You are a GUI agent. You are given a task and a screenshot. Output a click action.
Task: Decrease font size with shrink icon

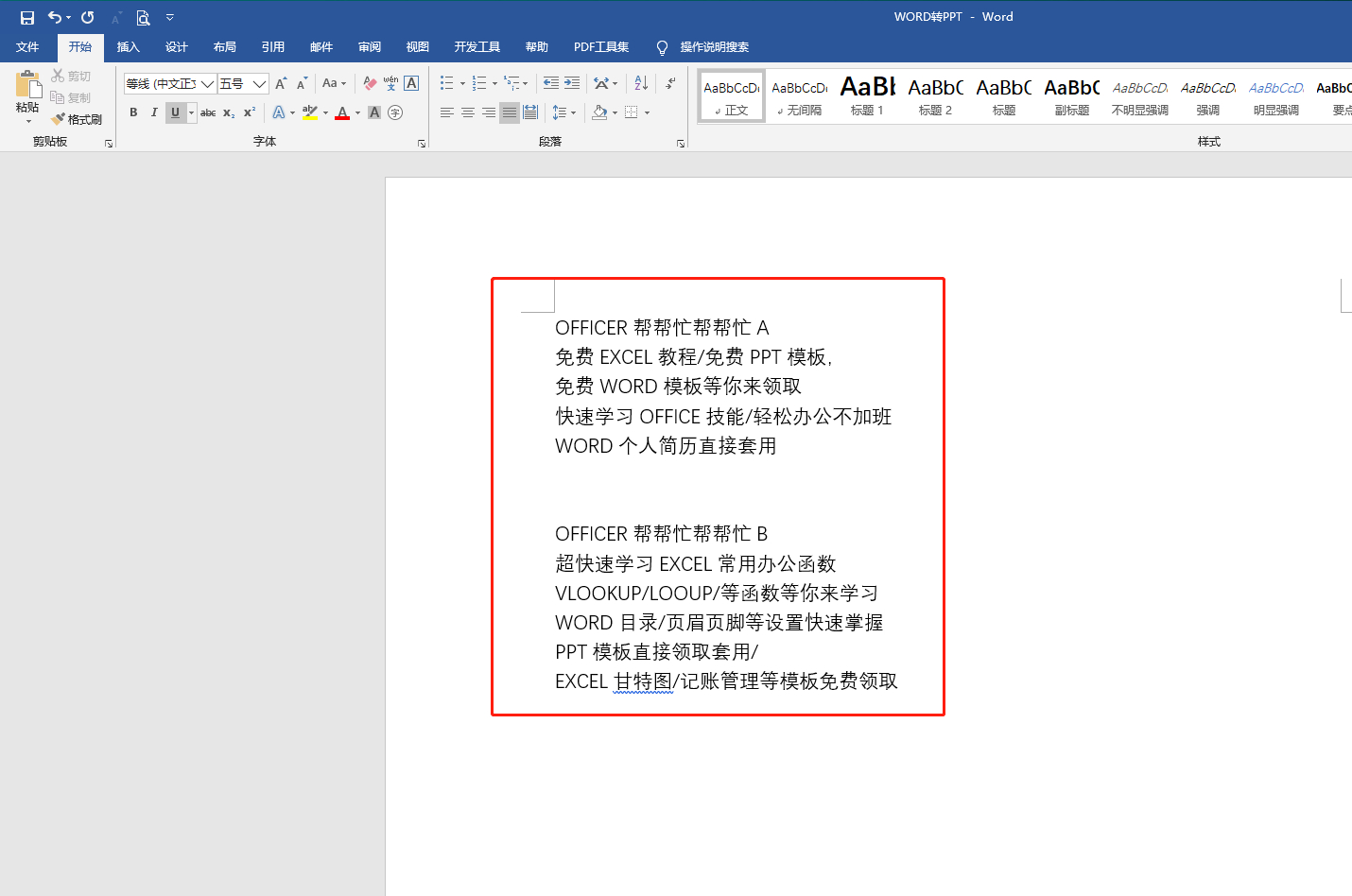tap(302, 83)
